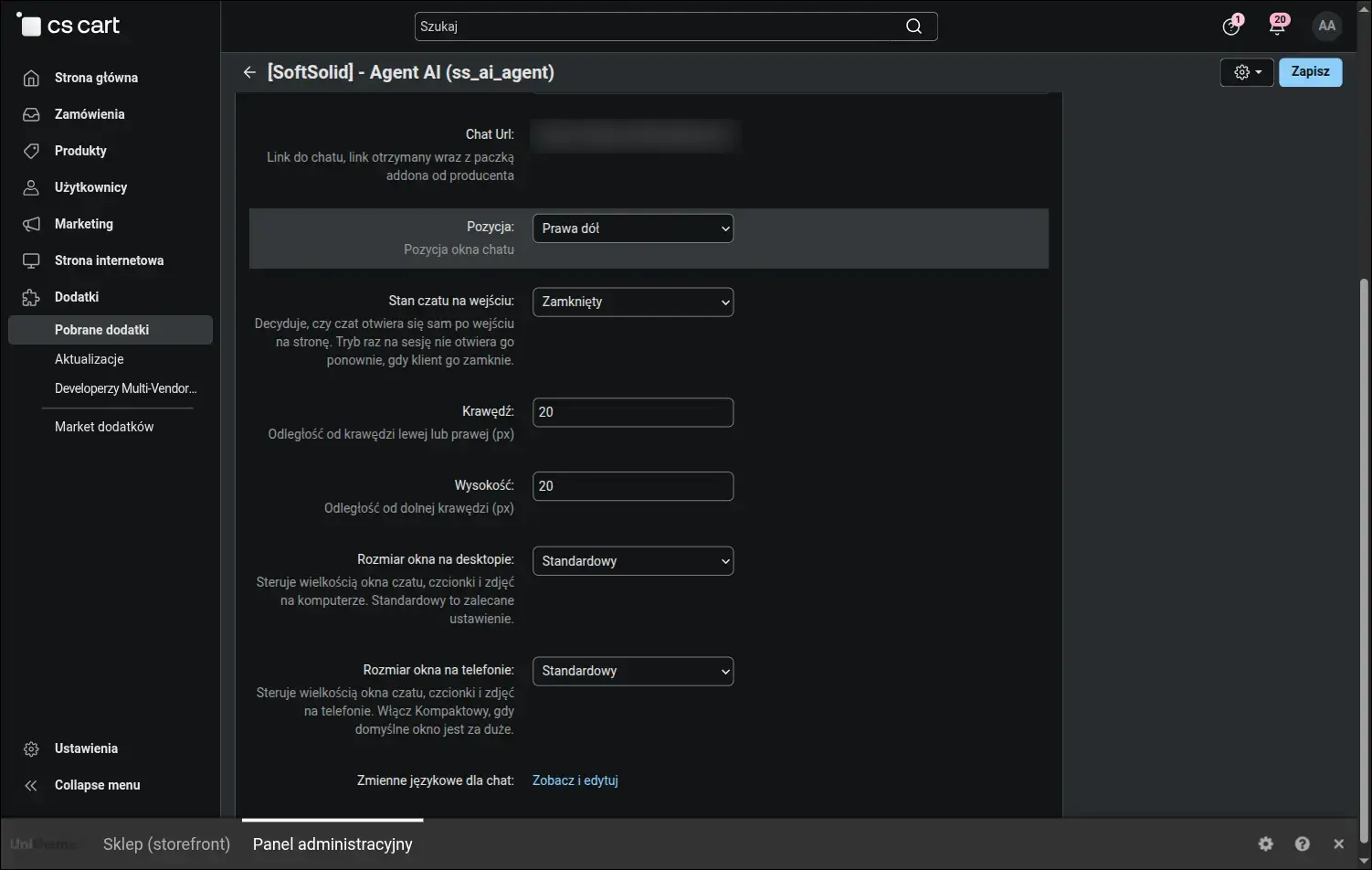Click the search magnifier icon

[x=913, y=27]
